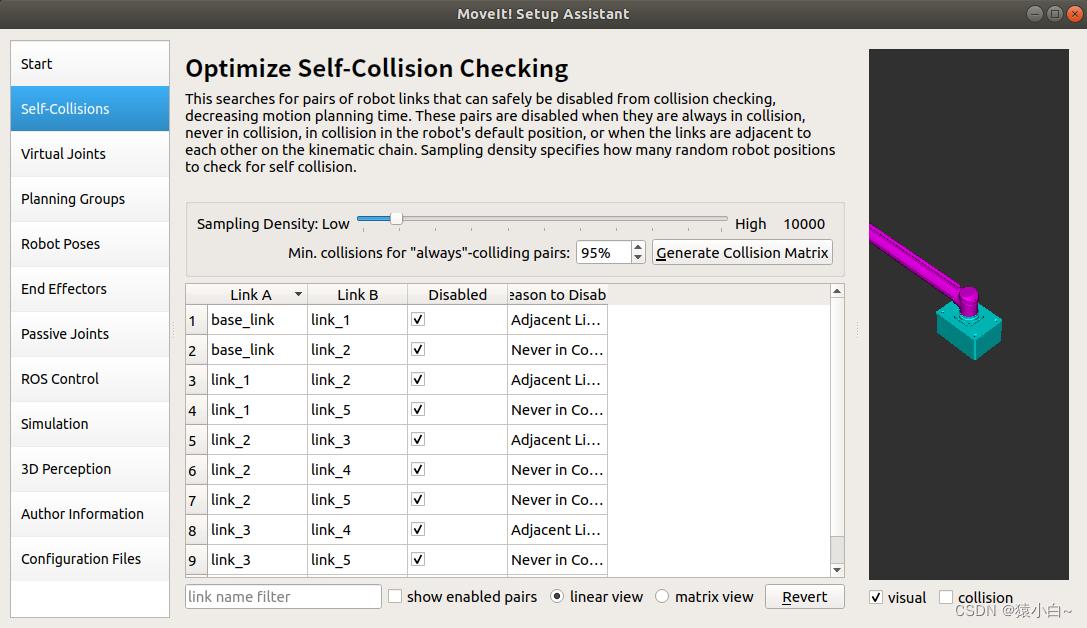Toggle Disabled for link_3 and link_4

click(418, 530)
